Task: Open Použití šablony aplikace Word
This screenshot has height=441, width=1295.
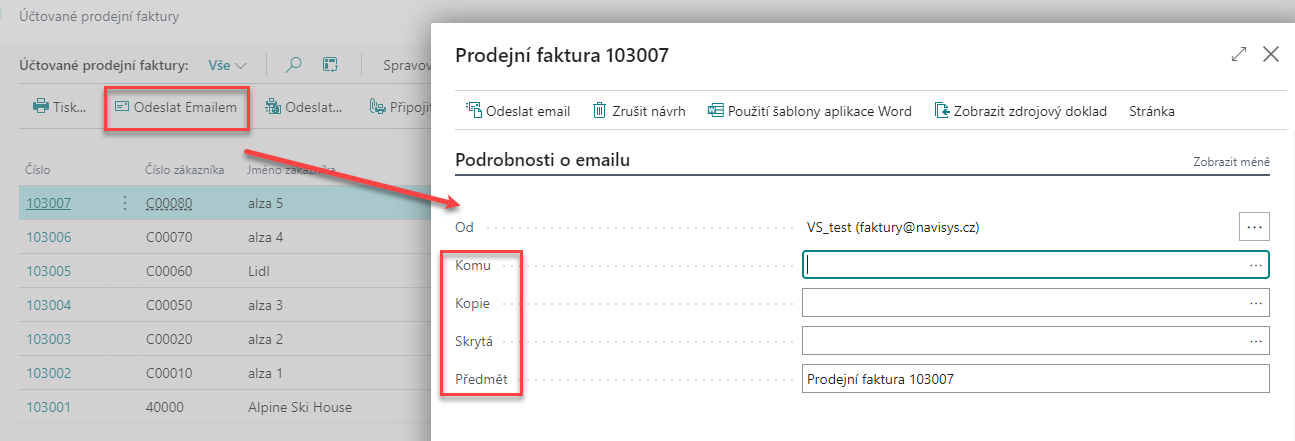Action: point(809,111)
